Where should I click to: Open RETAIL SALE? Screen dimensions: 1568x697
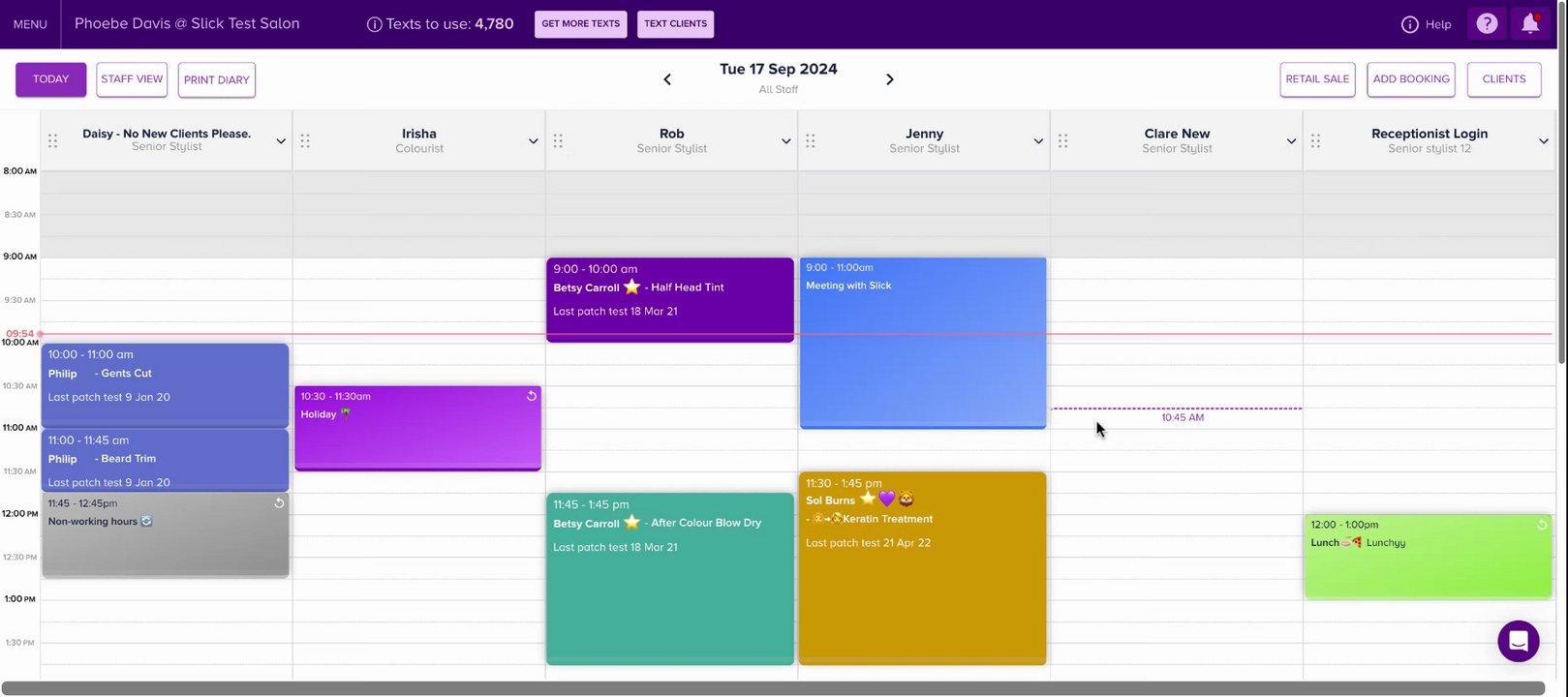click(x=1317, y=79)
